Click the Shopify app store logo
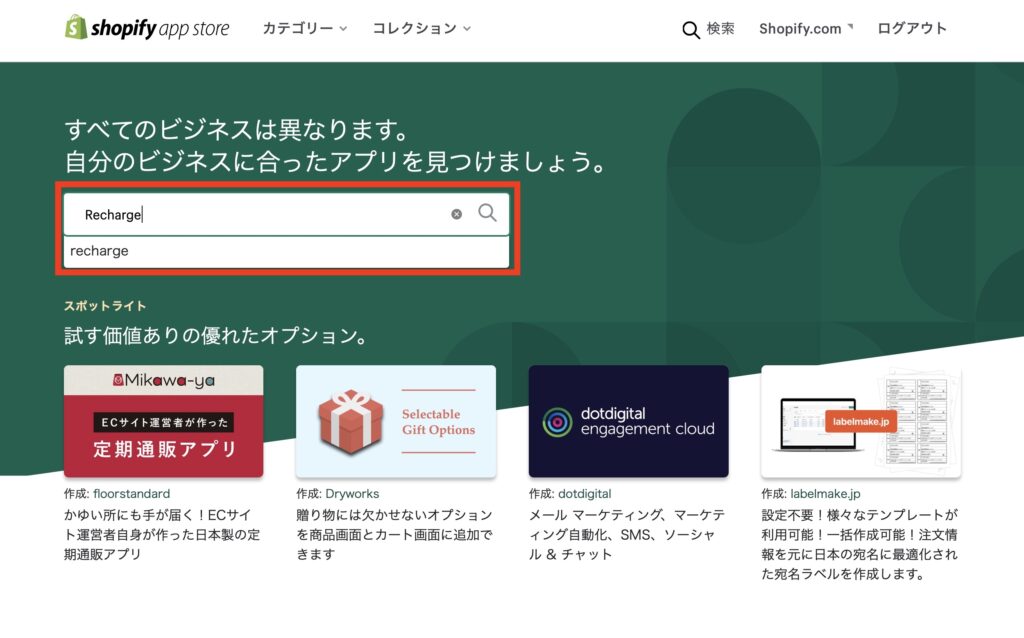 pyautogui.click(x=147, y=28)
